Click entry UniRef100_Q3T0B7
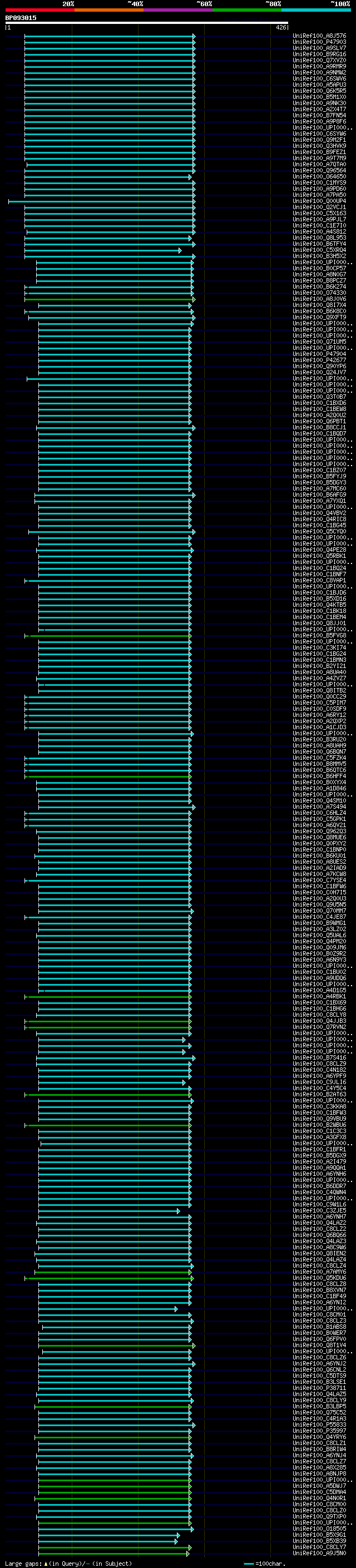The width and height of the screenshot is (356, 1568). click(x=319, y=397)
